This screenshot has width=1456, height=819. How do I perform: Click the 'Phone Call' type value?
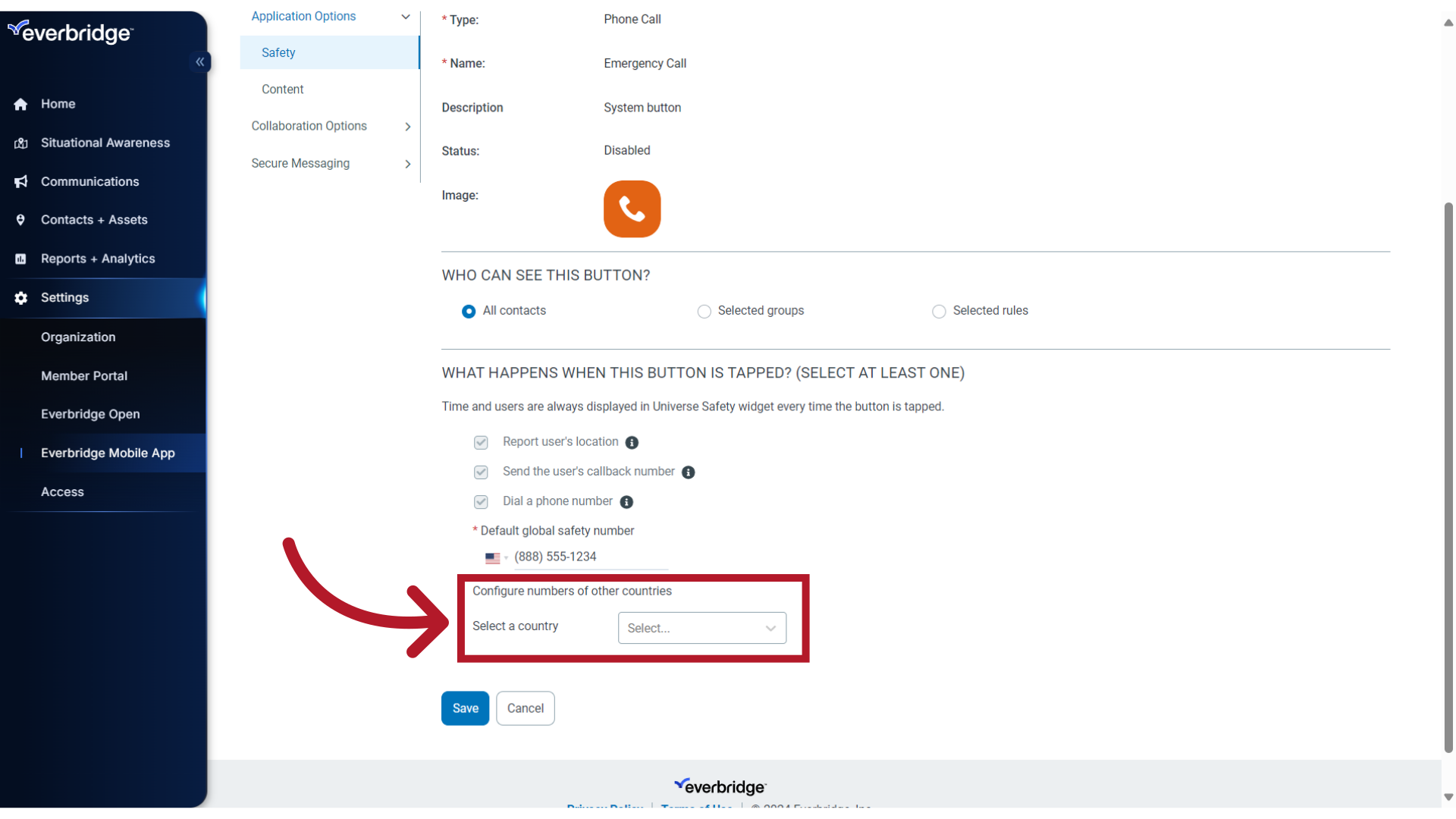tap(632, 19)
